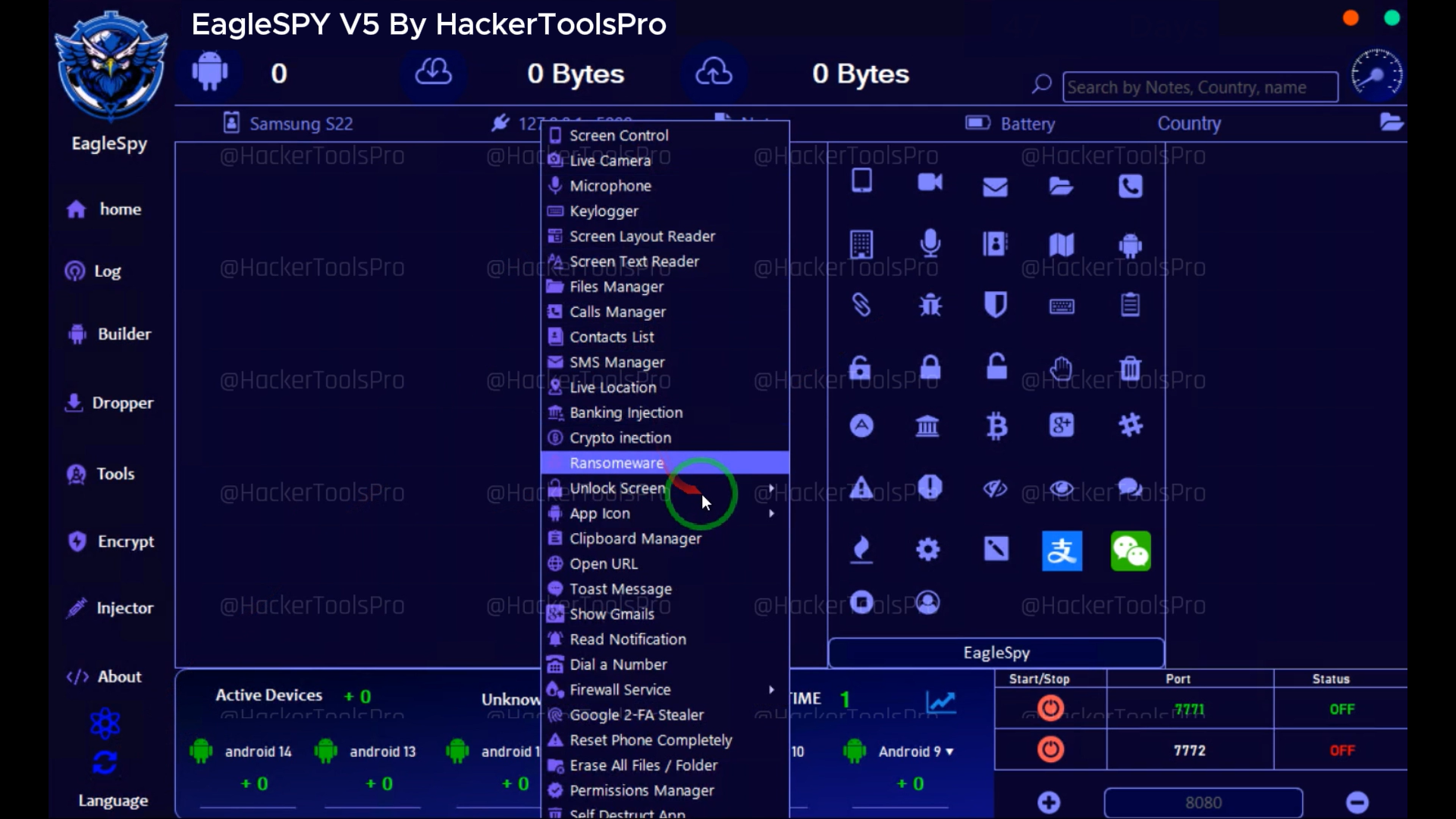The height and width of the screenshot is (819, 1456).
Task: Toggle the power button for port 7772
Action: [x=1050, y=750]
